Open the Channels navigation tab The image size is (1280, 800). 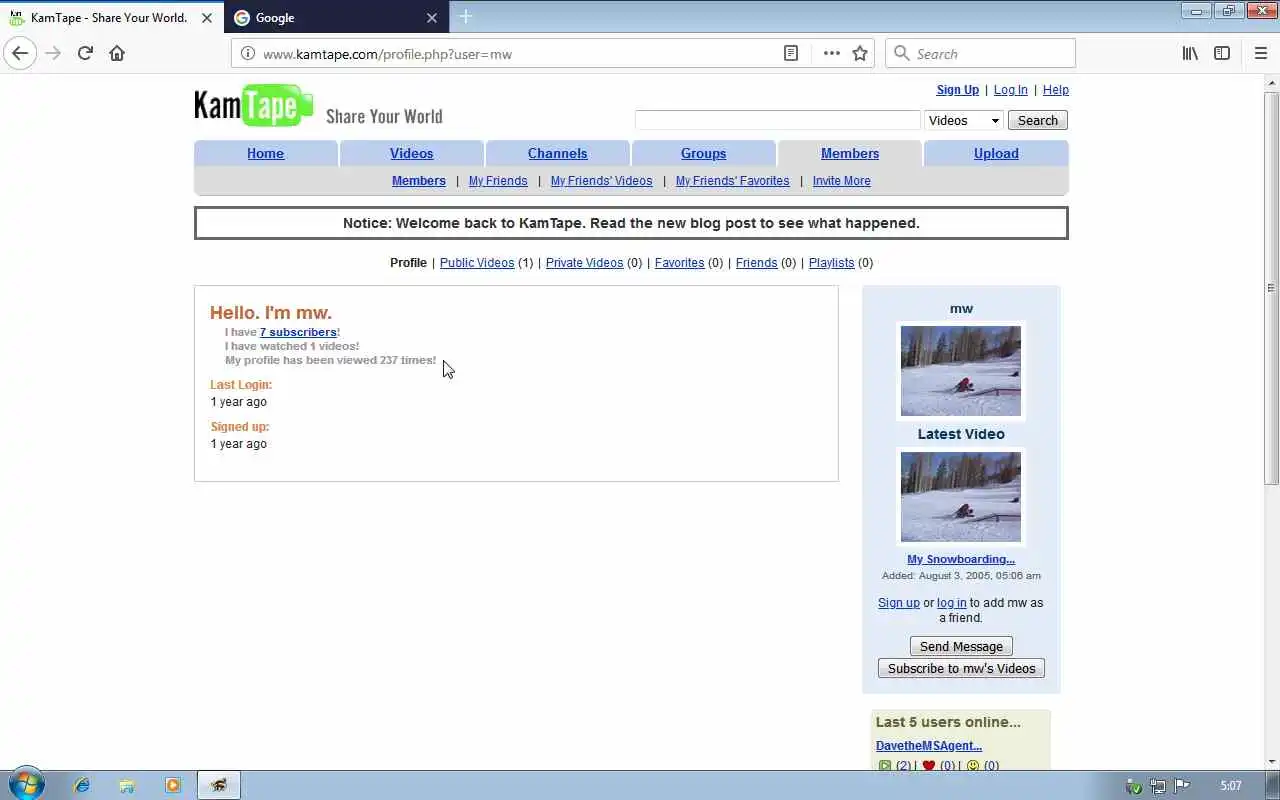(557, 153)
